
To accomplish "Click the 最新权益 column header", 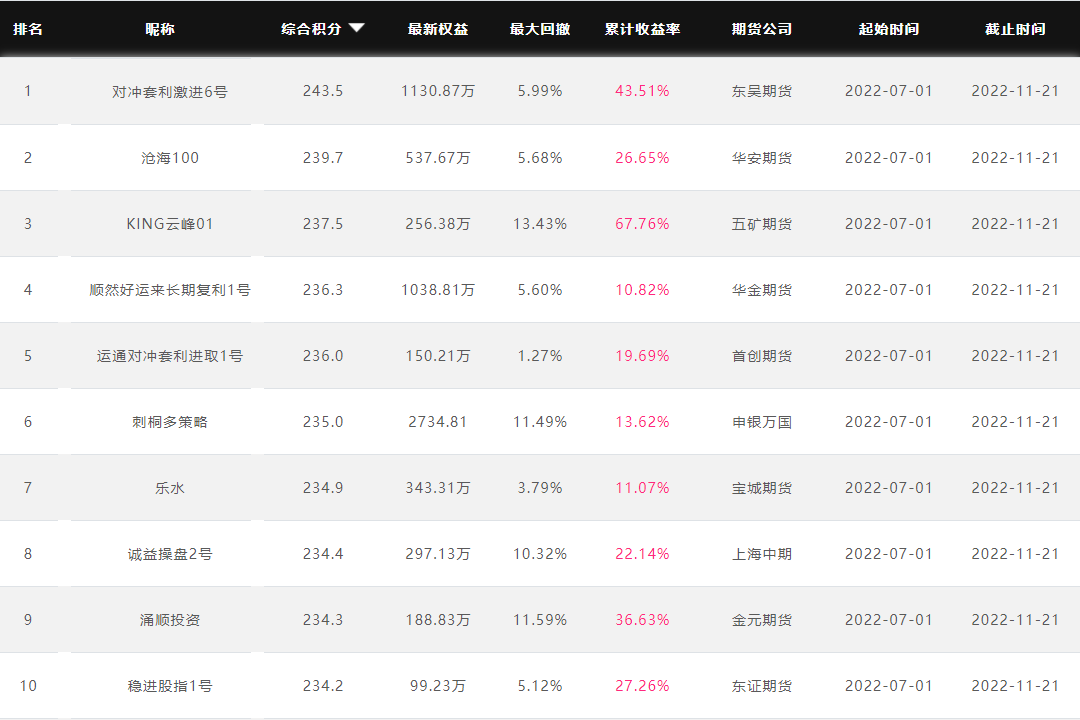I will click(x=438, y=29).
